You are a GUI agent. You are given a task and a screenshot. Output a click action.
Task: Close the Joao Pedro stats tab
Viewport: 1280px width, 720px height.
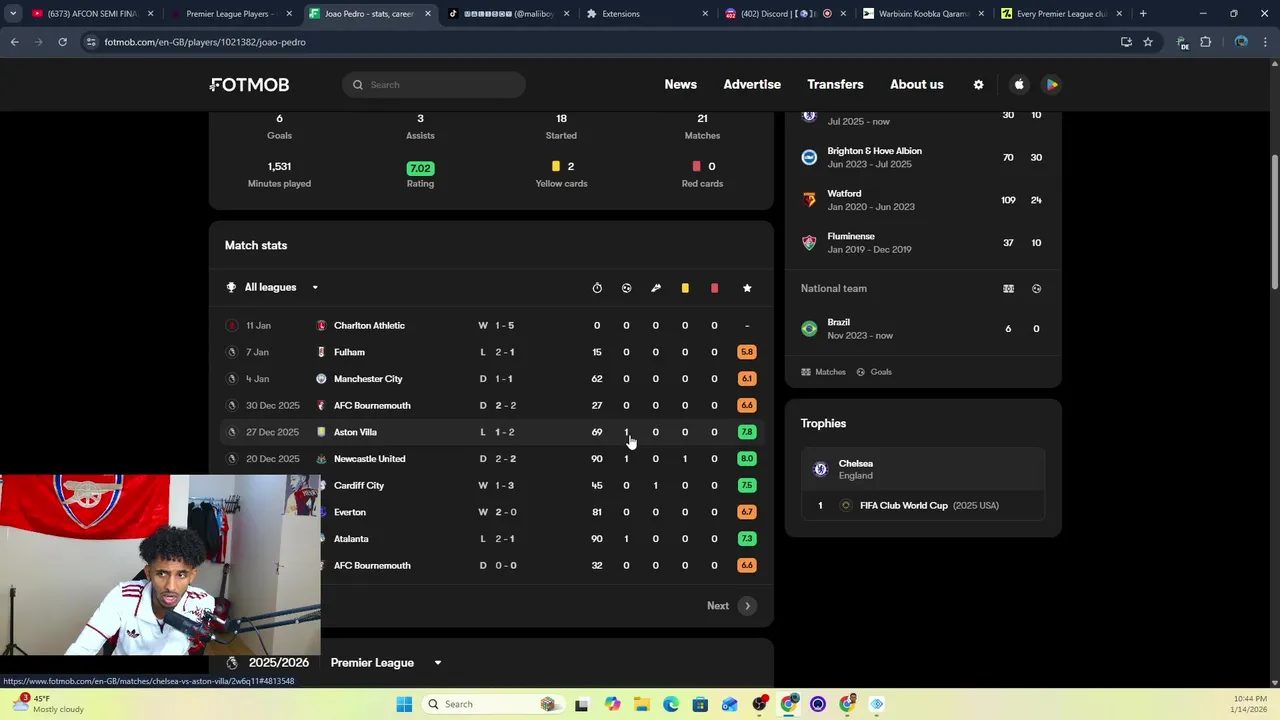pos(428,14)
